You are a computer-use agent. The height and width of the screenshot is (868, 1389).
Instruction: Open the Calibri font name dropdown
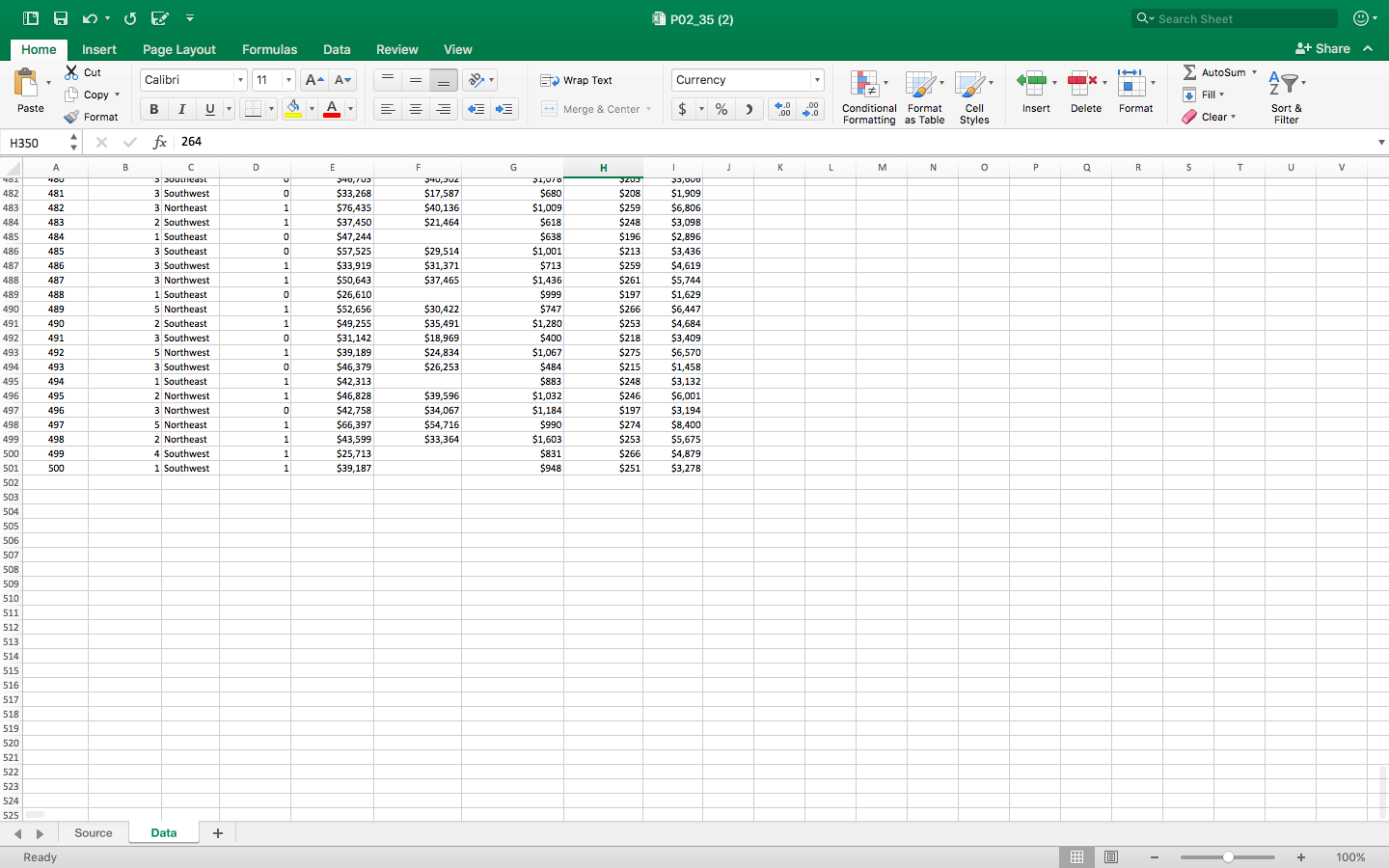[x=239, y=80]
